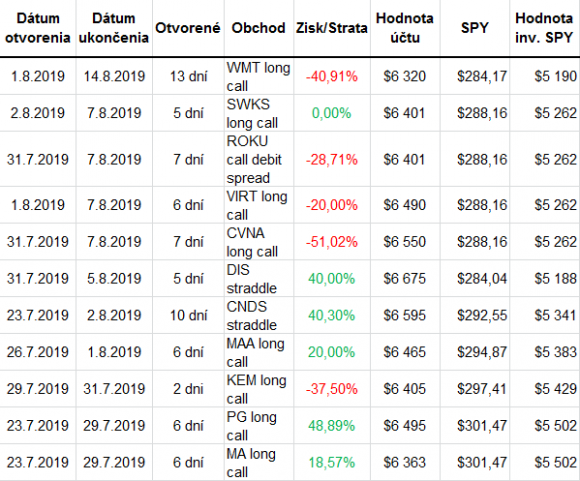Viewport: 580px width, 481px height.
Task: Click the 'Obchod' column header
Action: (x=258, y=28)
